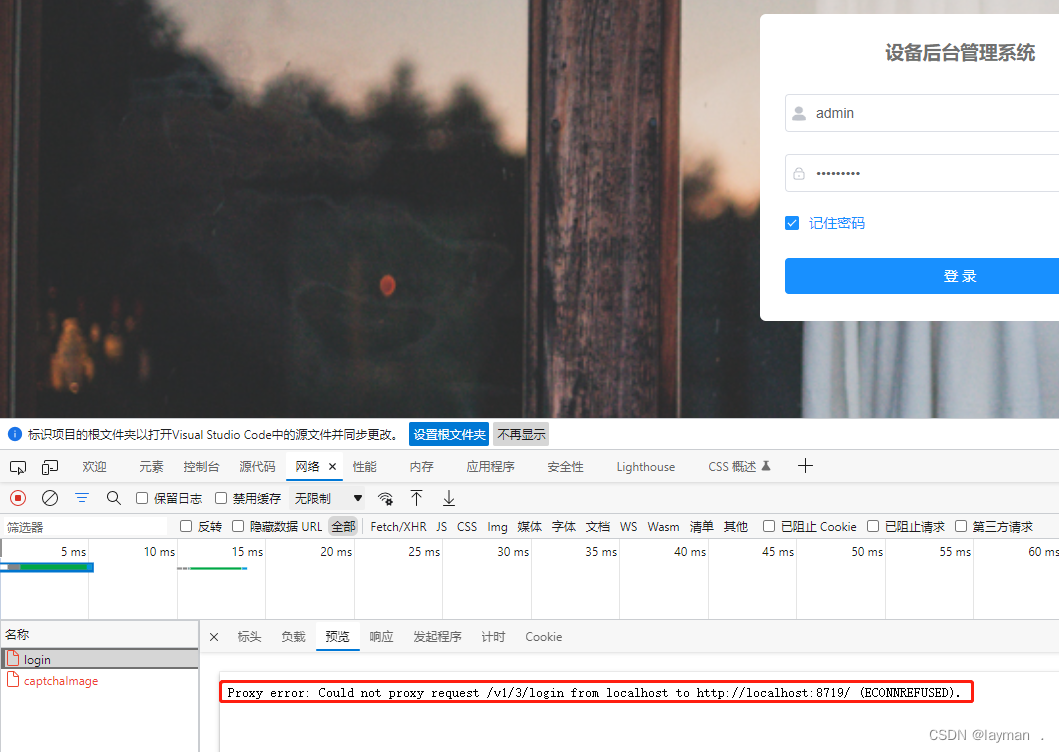The height and width of the screenshot is (752, 1059).
Task: Click the lock icon in password field
Action: (x=799, y=174)
